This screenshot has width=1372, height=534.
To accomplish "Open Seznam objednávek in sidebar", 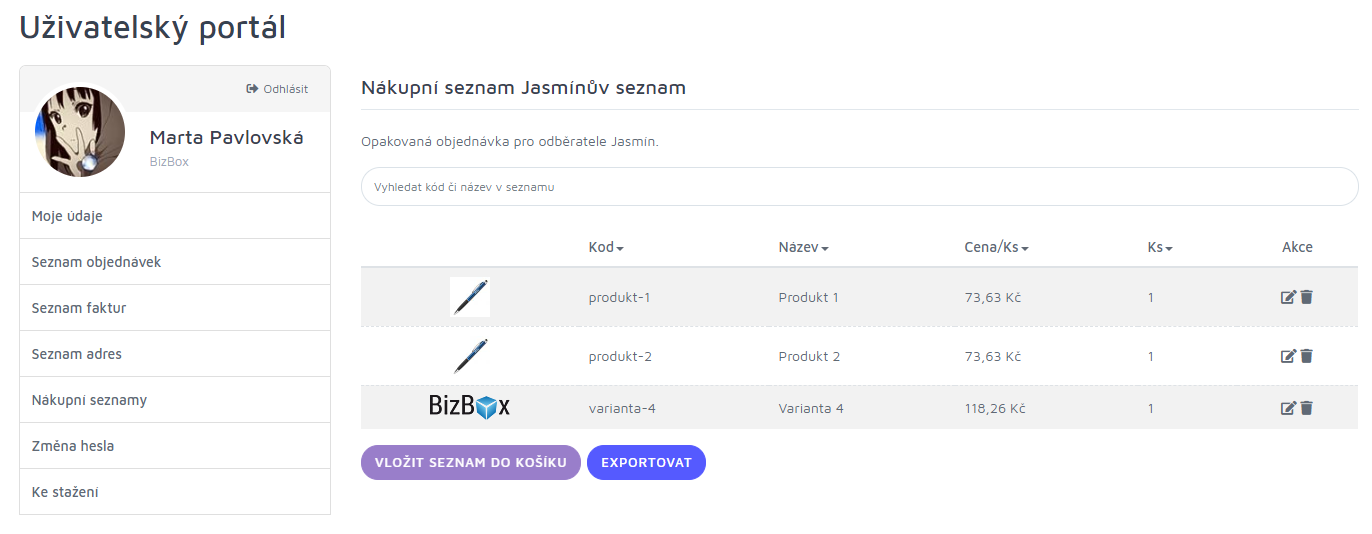I will (175, 262).
